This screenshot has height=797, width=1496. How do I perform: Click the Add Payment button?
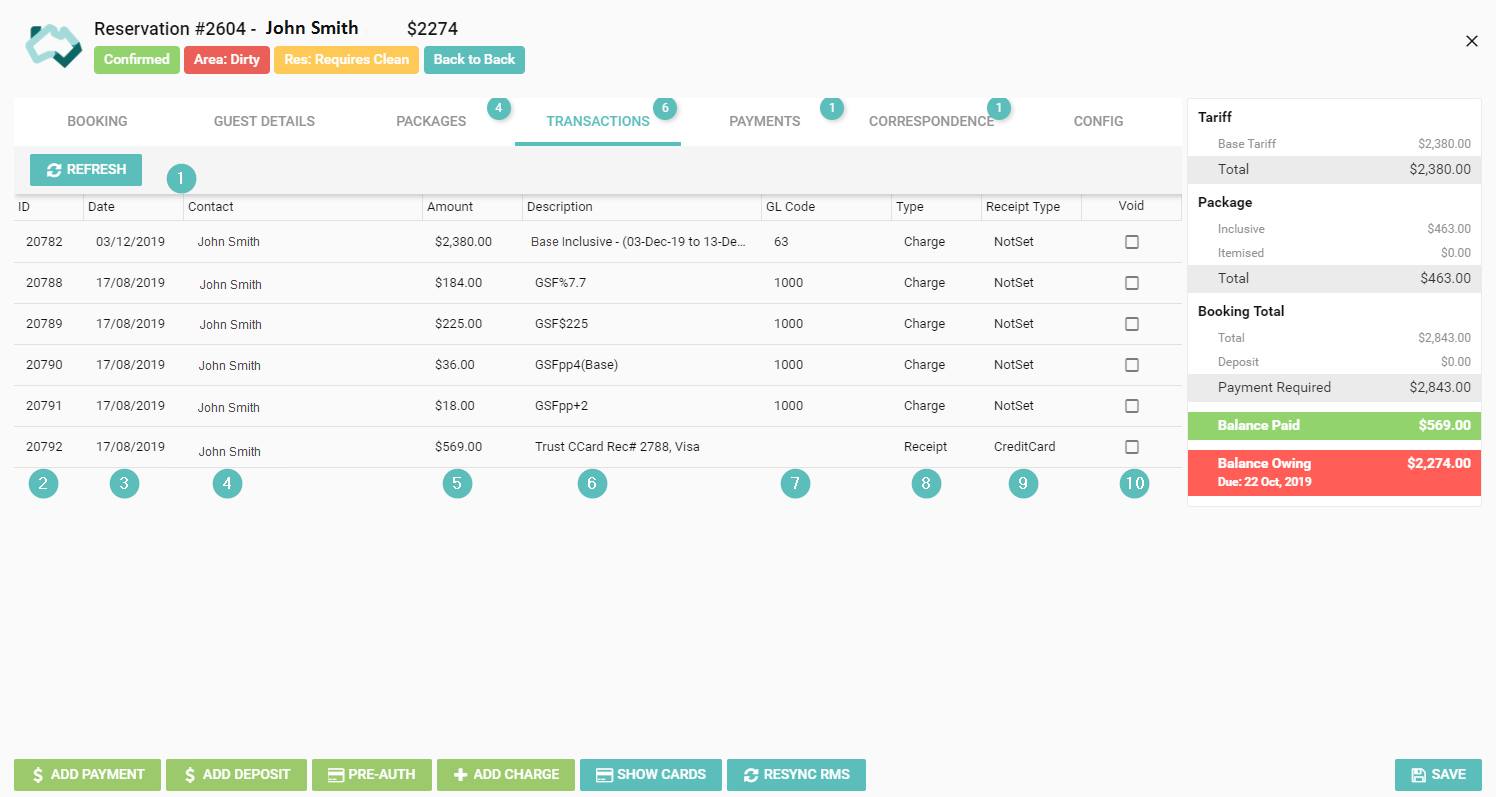click(87, 775)
